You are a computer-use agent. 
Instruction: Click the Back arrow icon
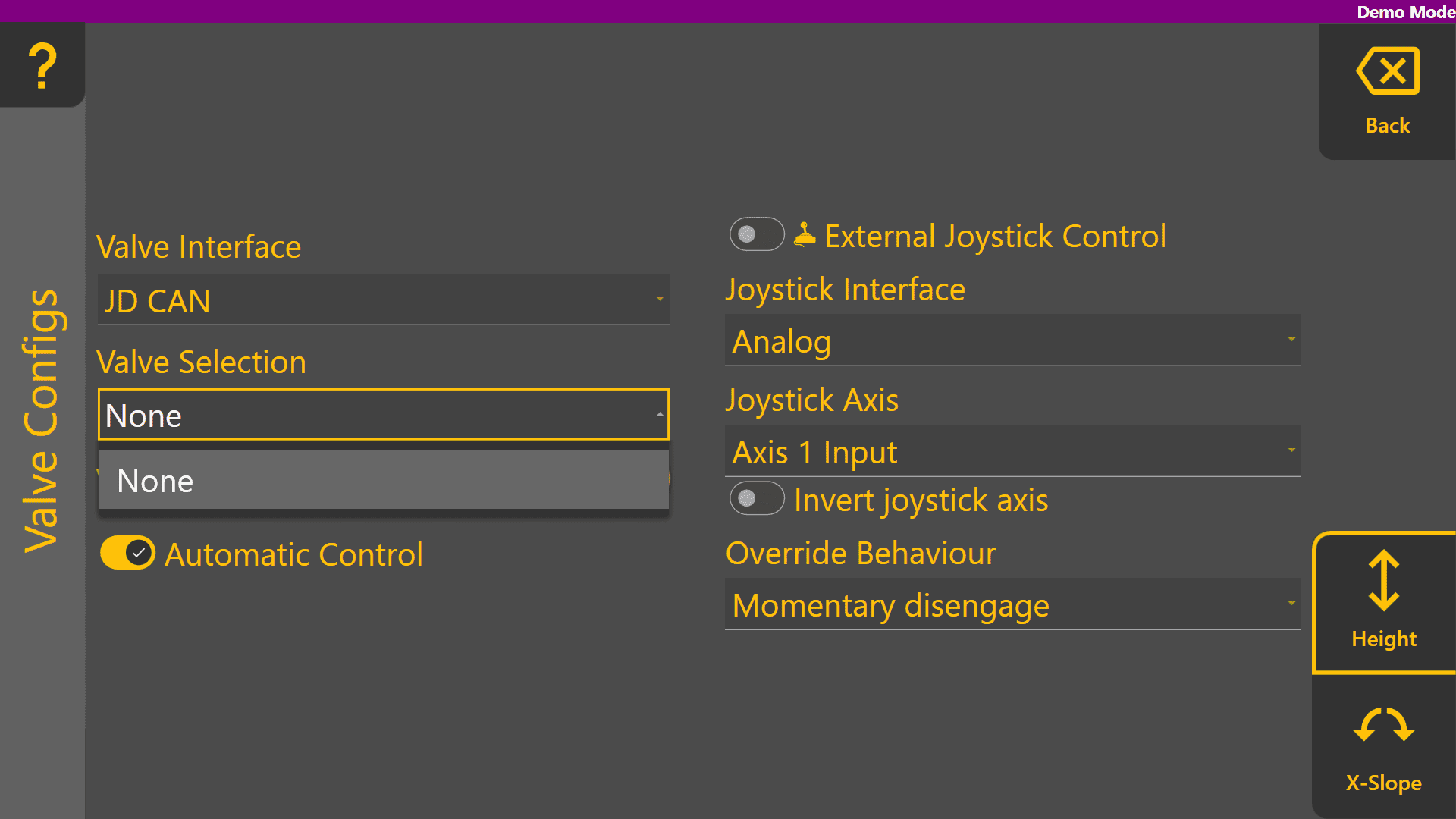(1387, 71)
